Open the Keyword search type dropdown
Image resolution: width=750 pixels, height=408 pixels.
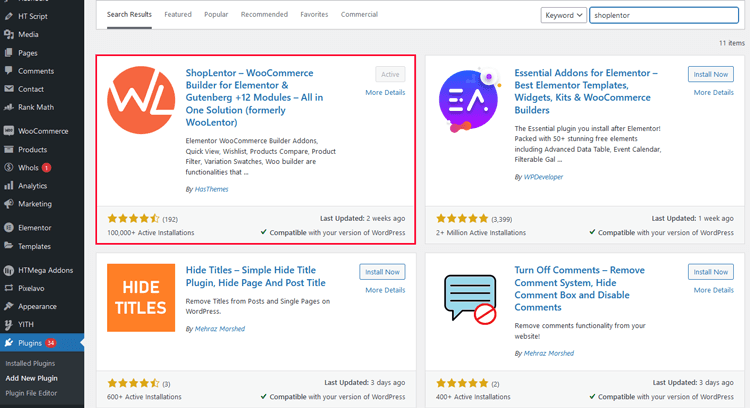tap(563, 15)
